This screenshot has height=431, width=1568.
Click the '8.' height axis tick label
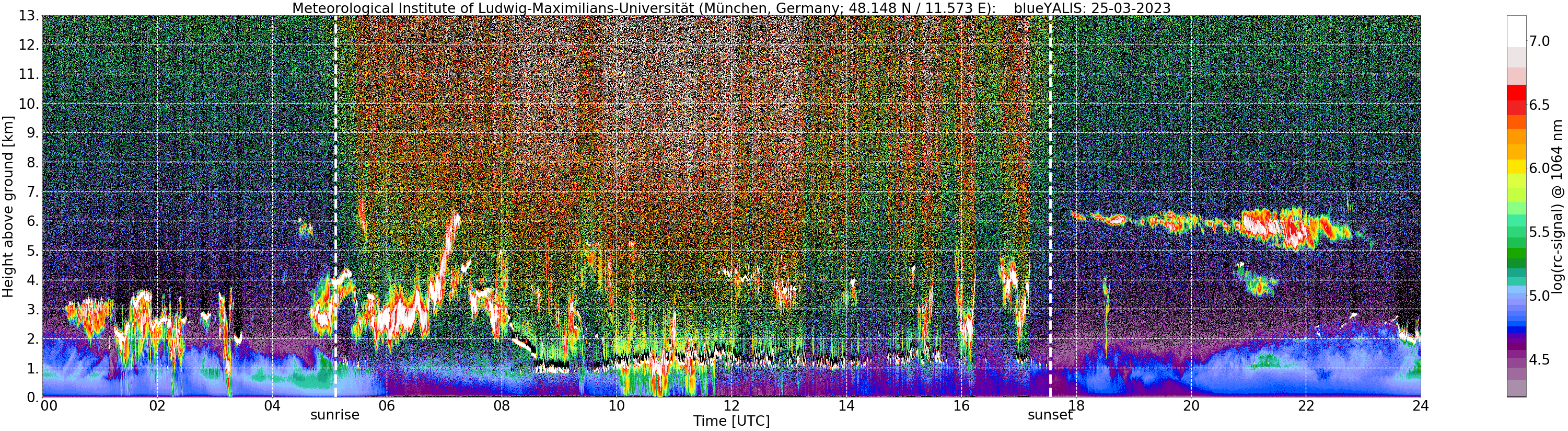[x=32, y=163]
